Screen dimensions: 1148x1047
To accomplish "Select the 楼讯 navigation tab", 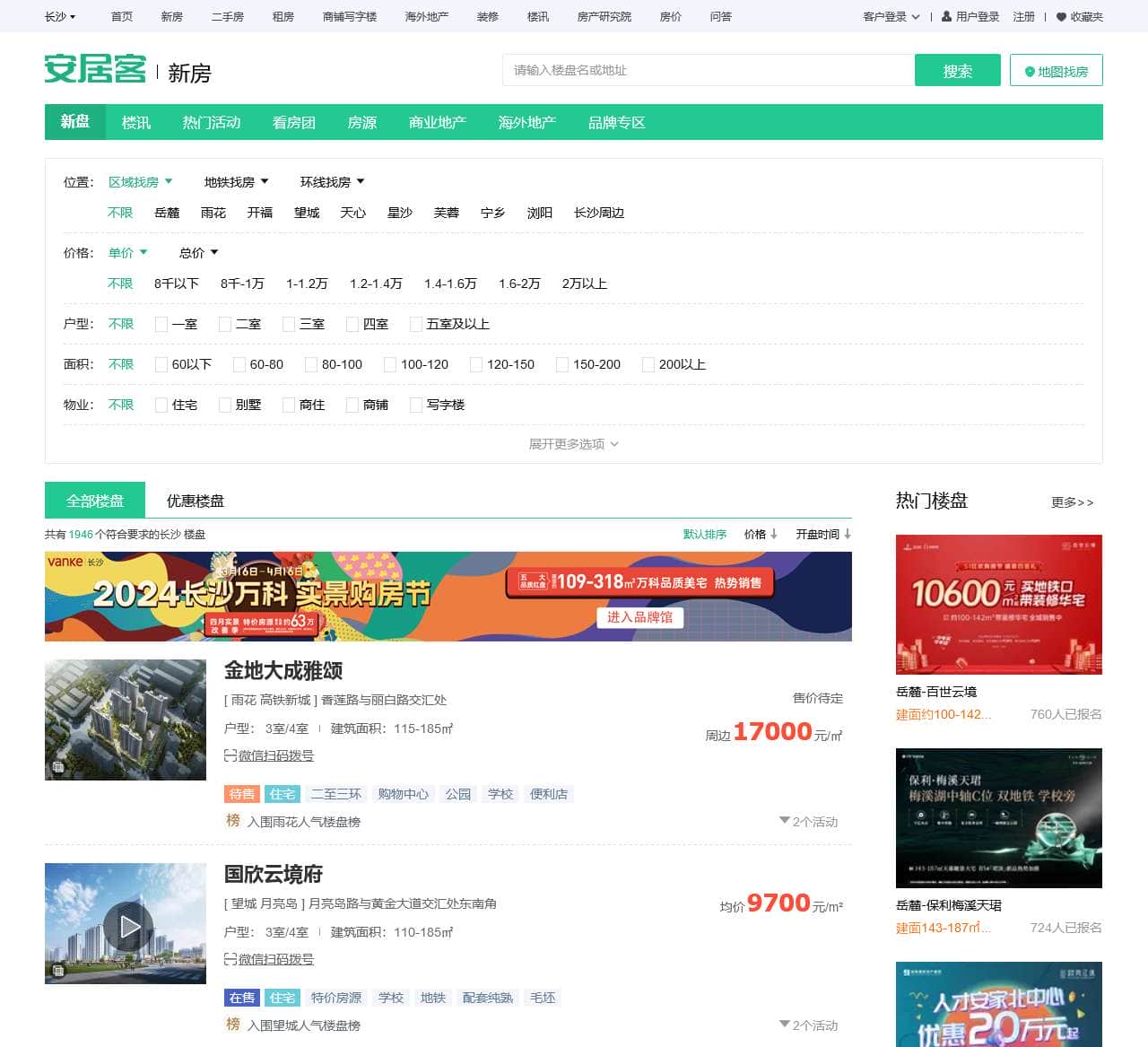I will (x=136, y=122).
